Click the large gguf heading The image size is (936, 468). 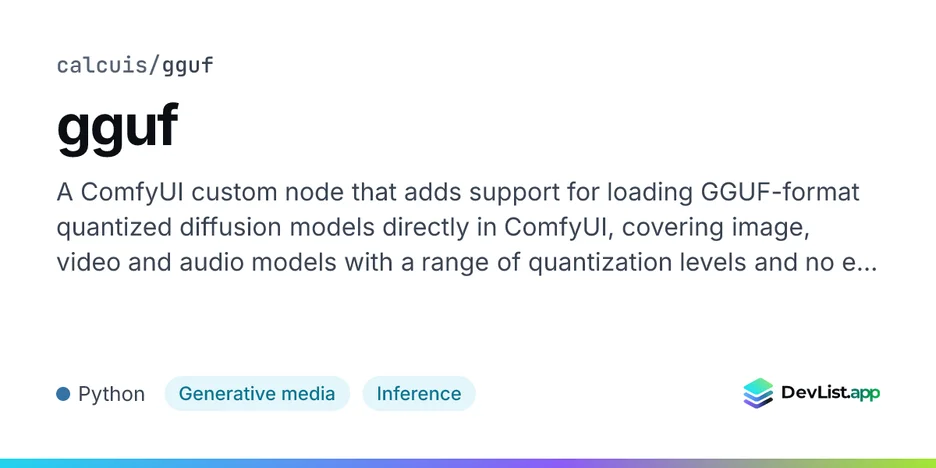click(x=118, y=130)
